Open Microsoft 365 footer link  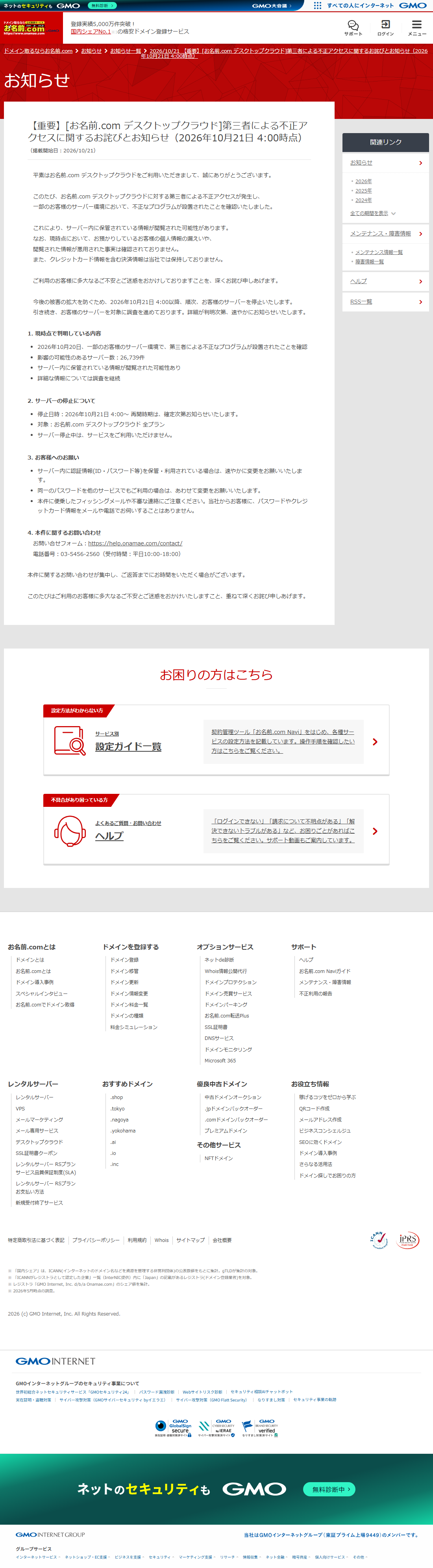pyautogui.click(x=220, y=1061)
